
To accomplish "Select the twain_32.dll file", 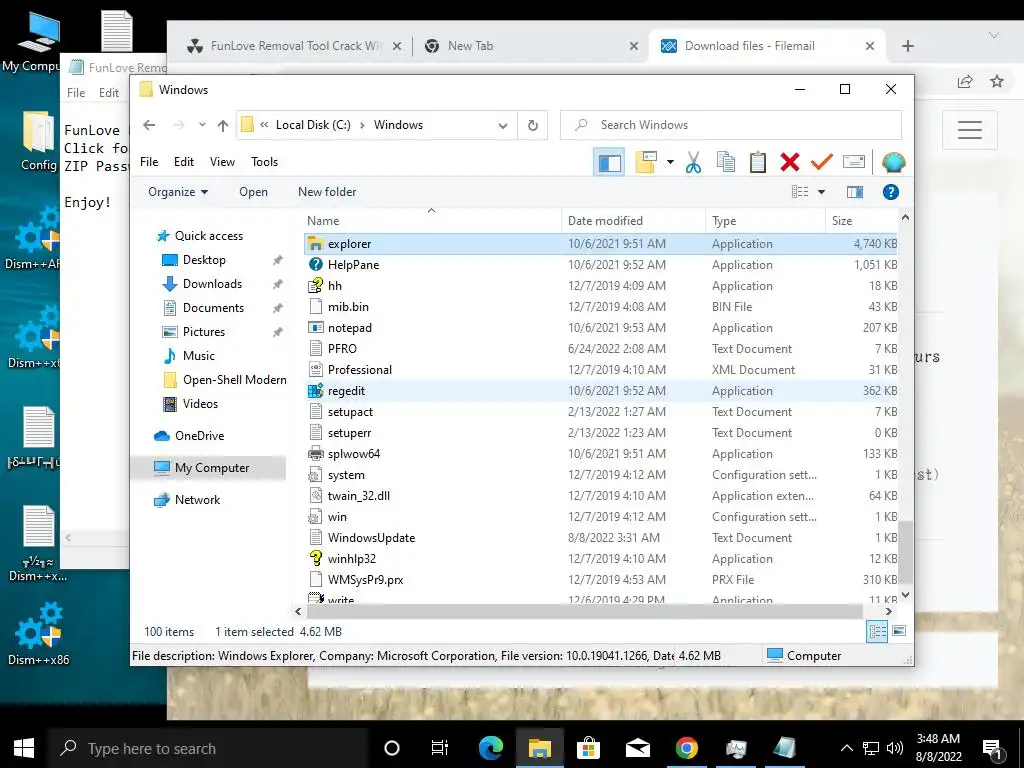I will 601,496.
